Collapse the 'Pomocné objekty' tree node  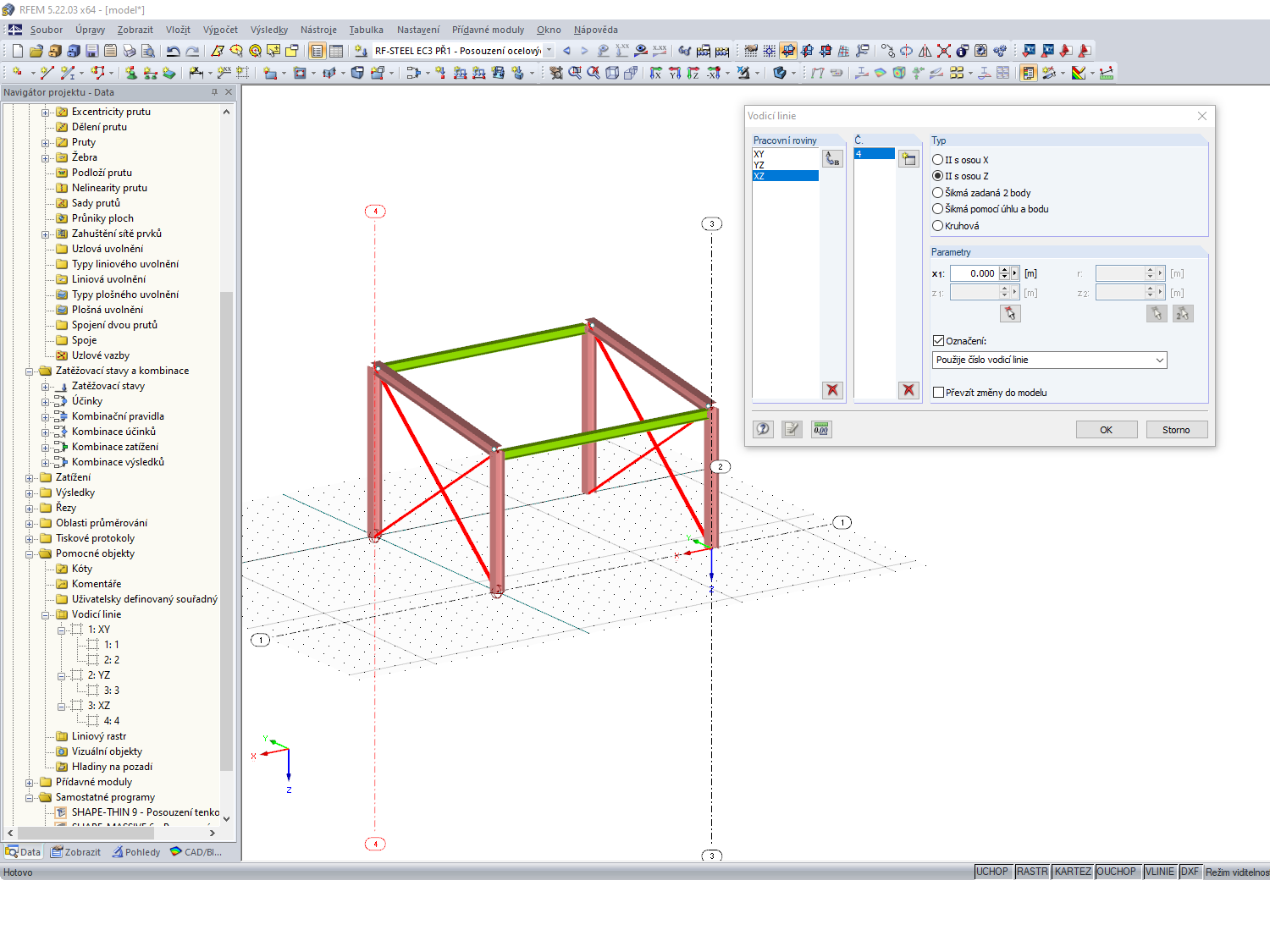[x=30, y=553]
